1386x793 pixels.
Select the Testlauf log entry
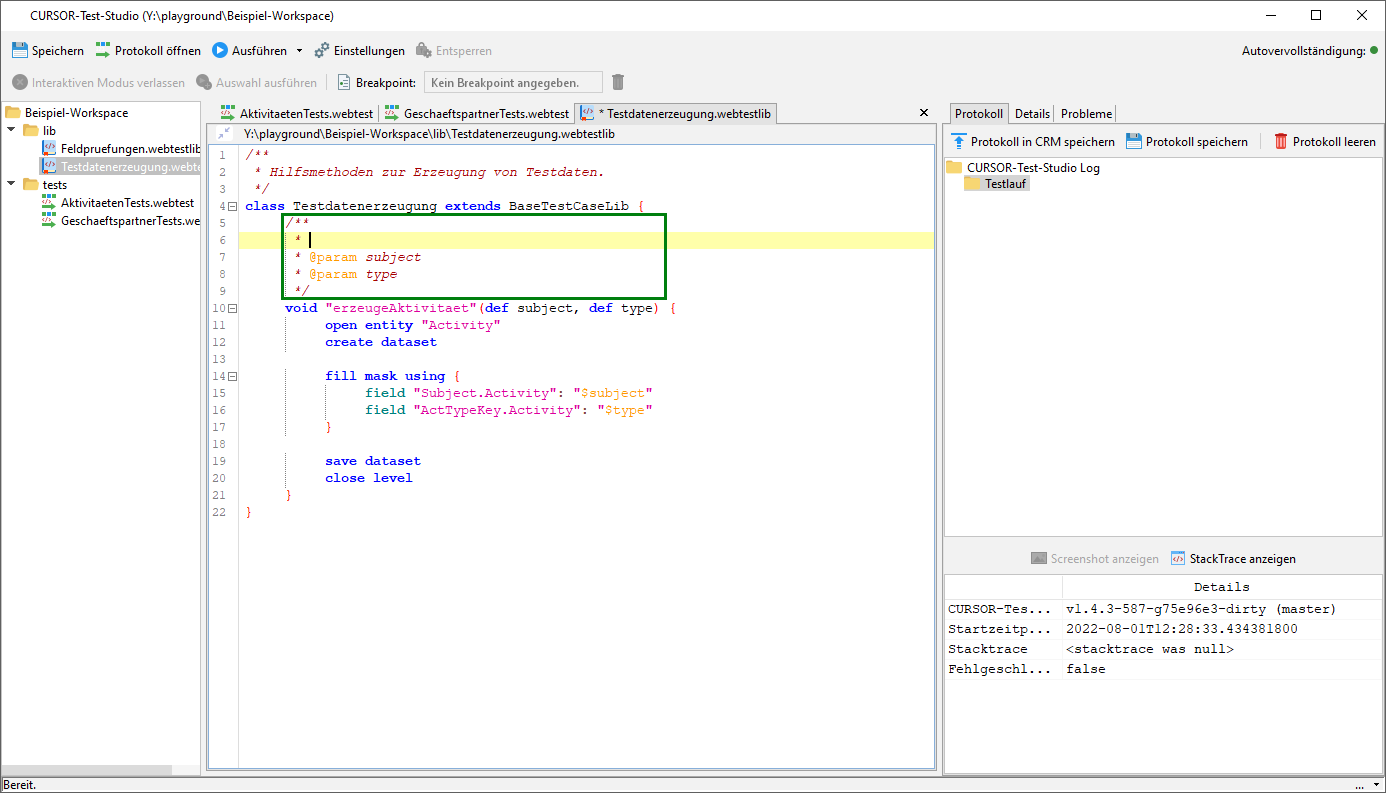click(1005, 184)
